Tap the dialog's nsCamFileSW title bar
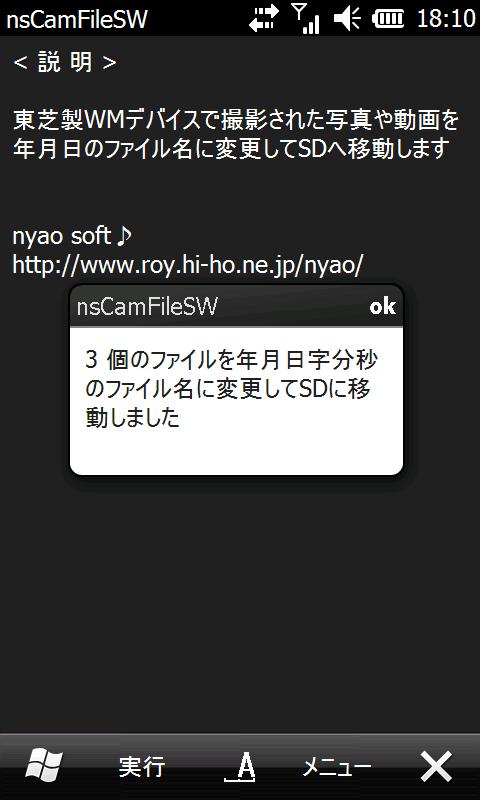480x800 pixels. point(237,307)
